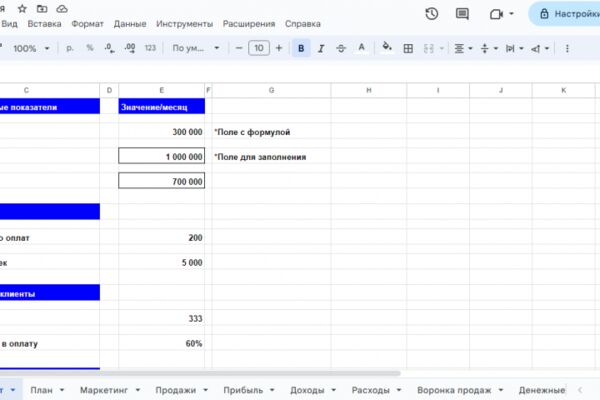
Task: Select the cell with 300 000
Action: coord(161,131)
